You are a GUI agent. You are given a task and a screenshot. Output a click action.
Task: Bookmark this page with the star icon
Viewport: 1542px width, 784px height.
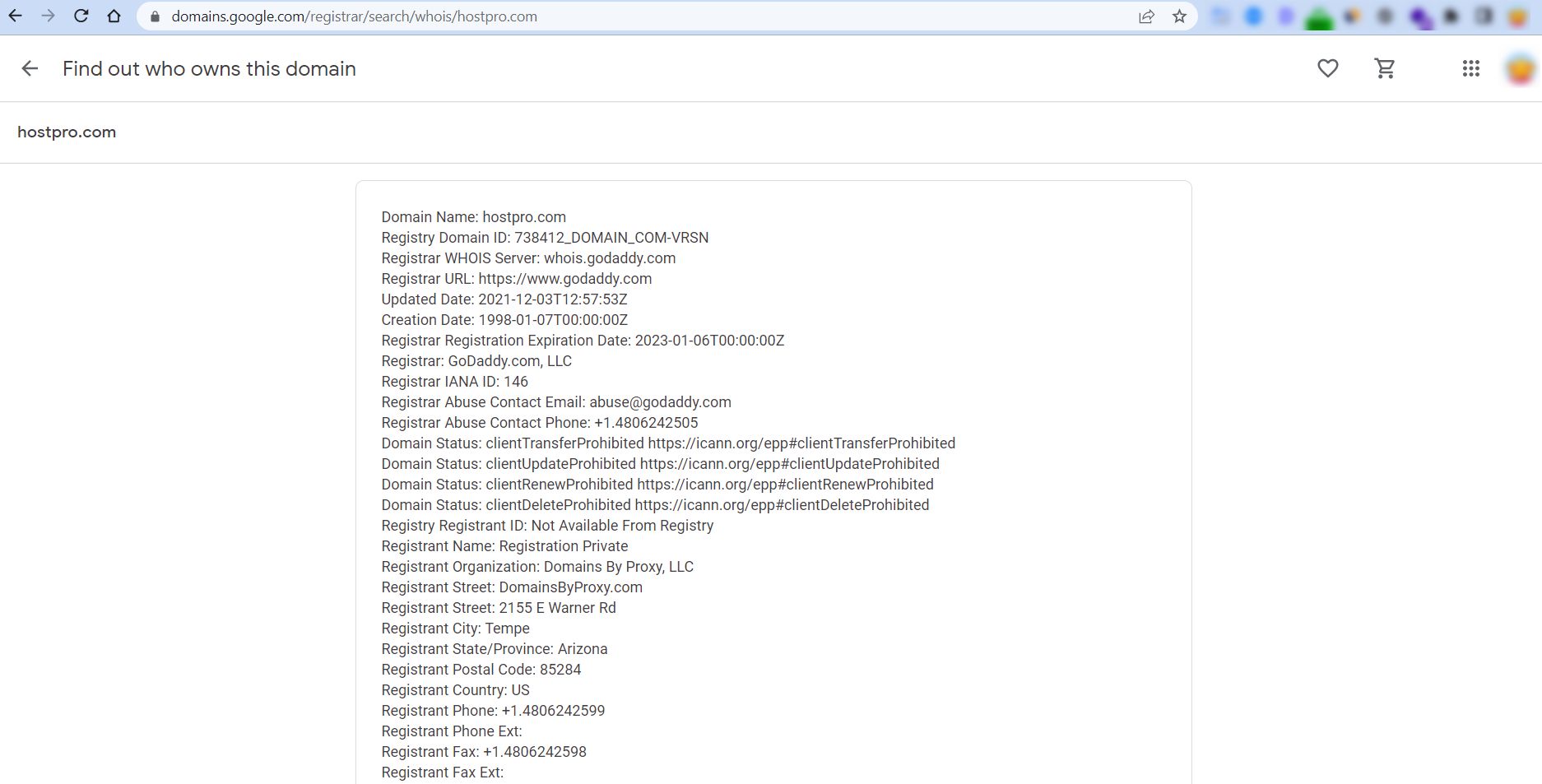pos(1179,16)
